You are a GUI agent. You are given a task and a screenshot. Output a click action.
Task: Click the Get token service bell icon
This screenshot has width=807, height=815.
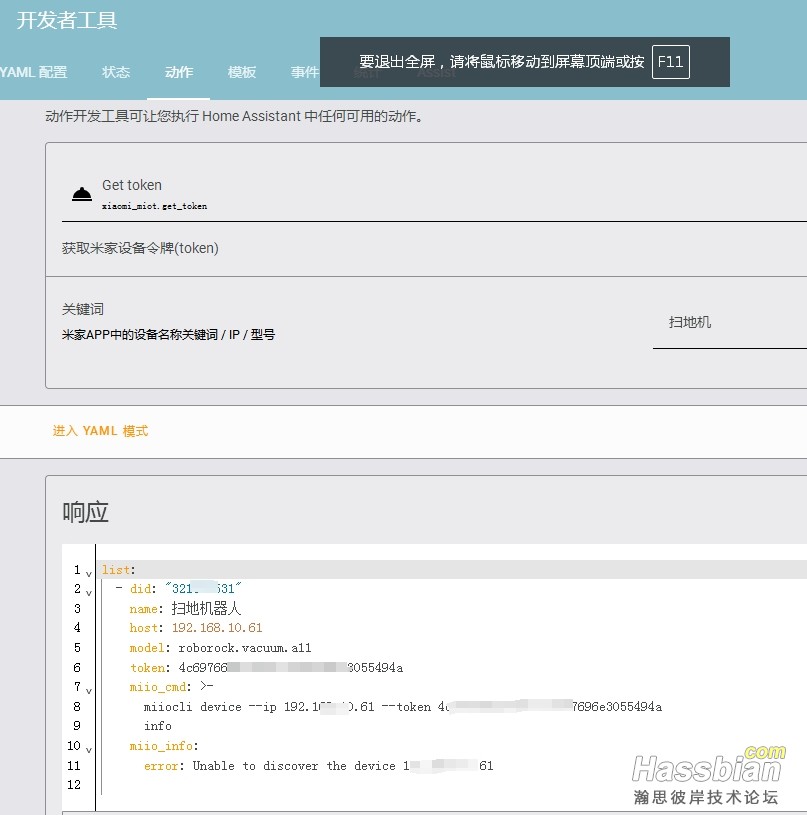[82, 194]
